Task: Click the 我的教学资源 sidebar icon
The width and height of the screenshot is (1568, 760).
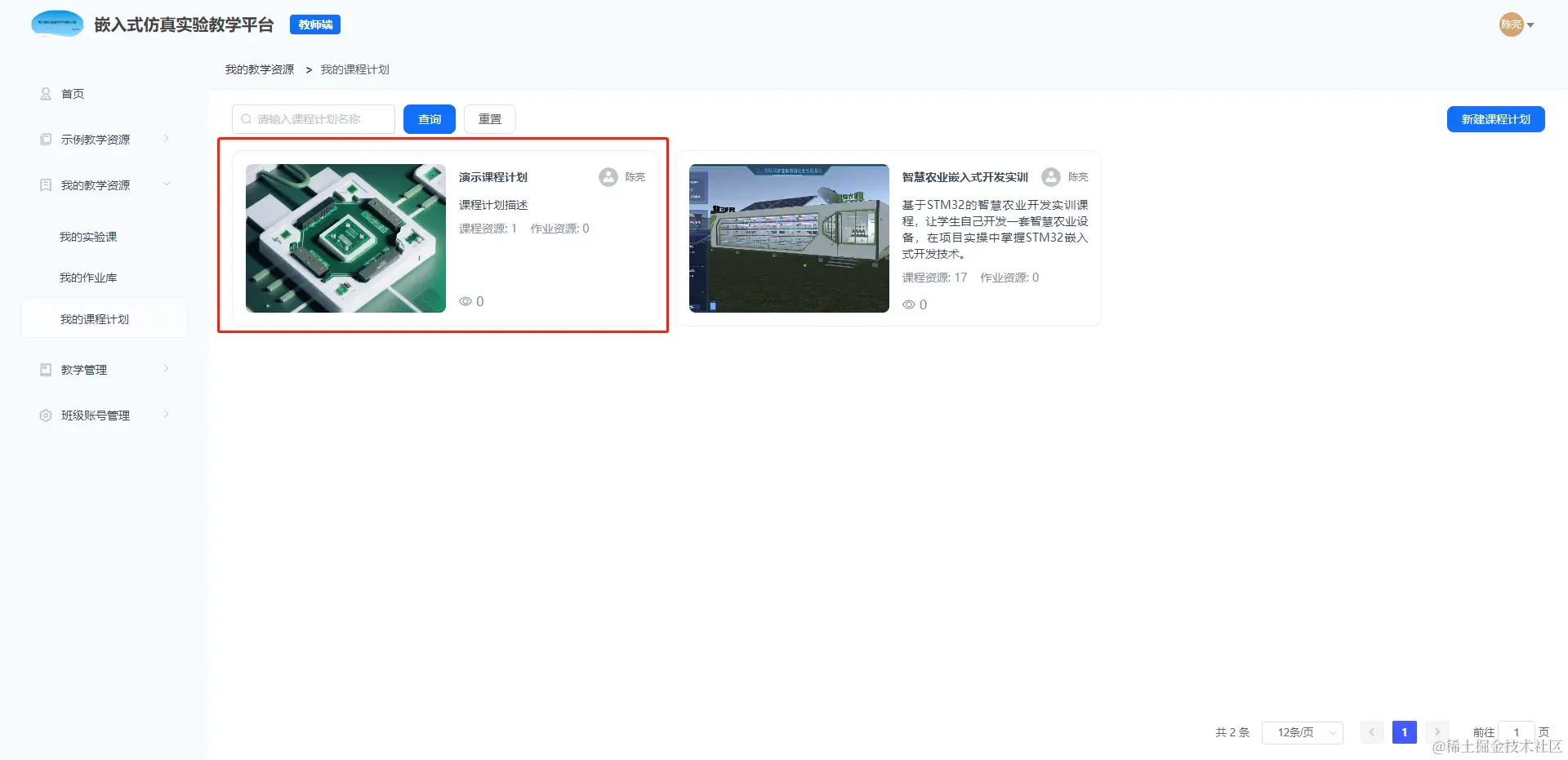Action: coord(46,185)
